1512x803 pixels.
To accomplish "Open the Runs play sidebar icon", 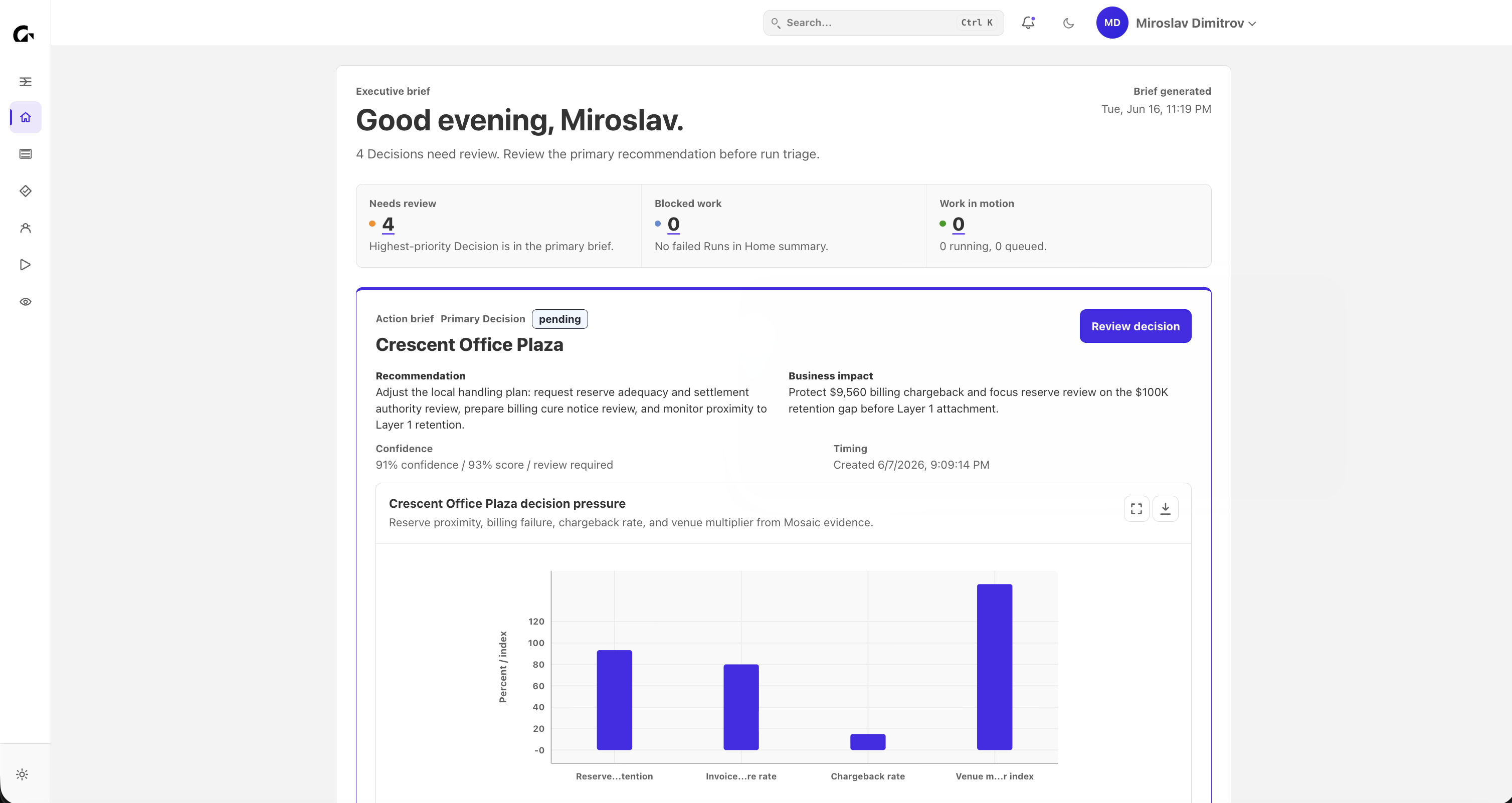I will [25, 265].
